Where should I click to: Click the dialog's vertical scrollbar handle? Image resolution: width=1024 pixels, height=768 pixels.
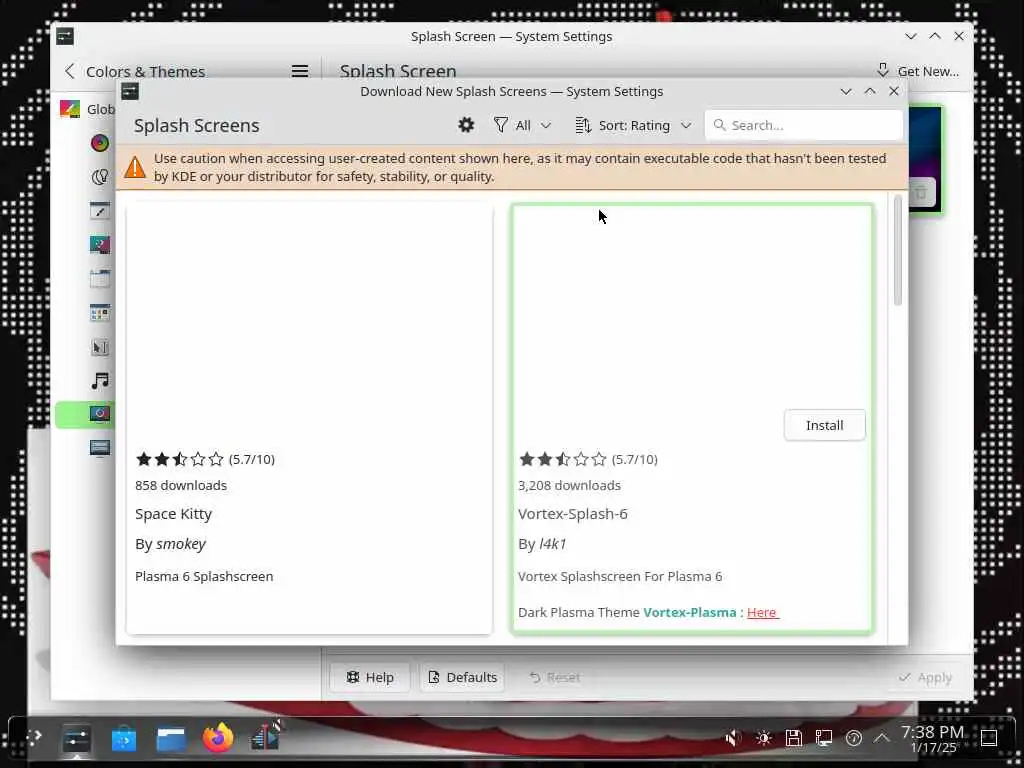coord(898,250)
